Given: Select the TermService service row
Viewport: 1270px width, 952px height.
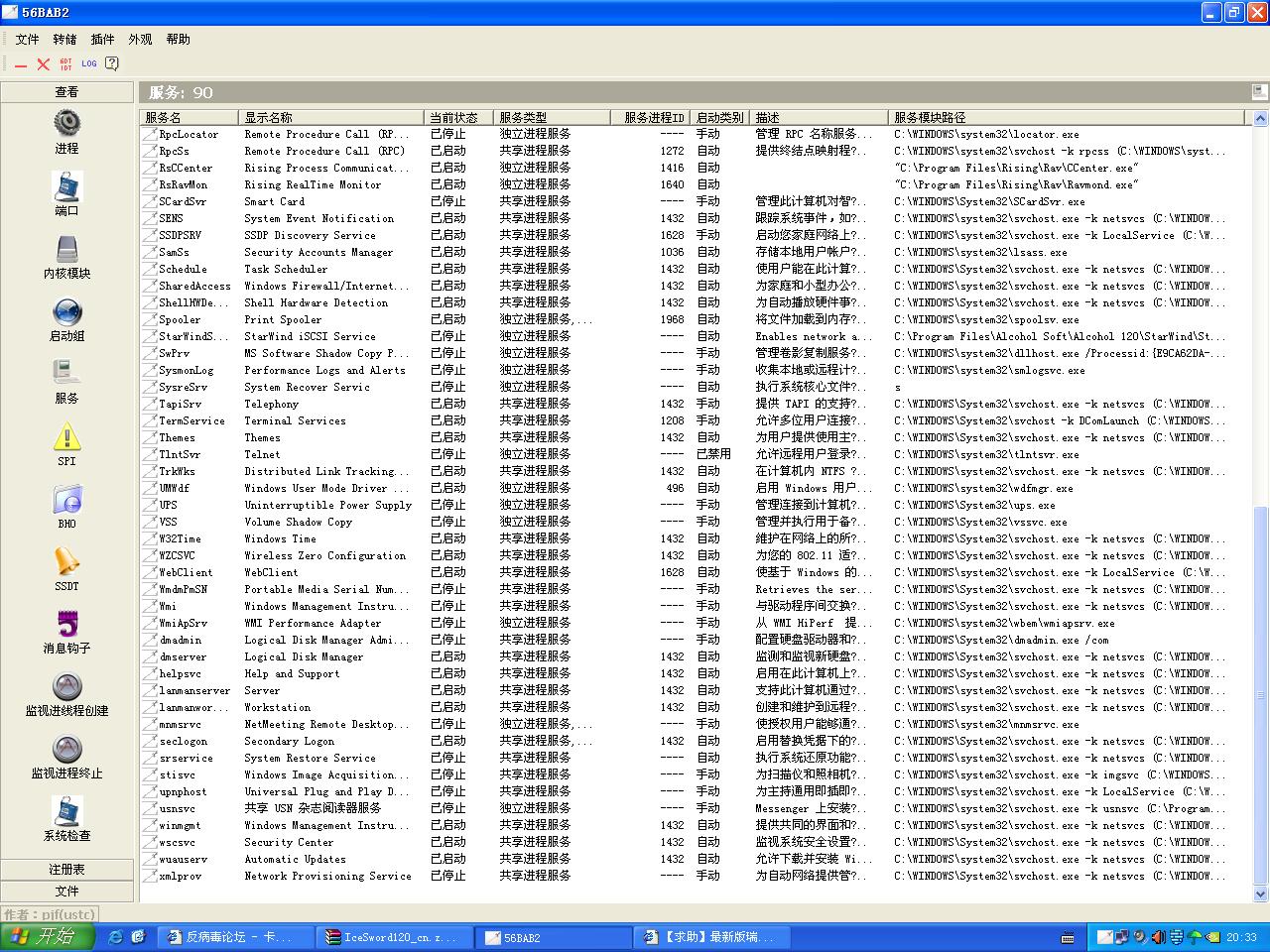Looking at the screenshot, I should (692, 420).
